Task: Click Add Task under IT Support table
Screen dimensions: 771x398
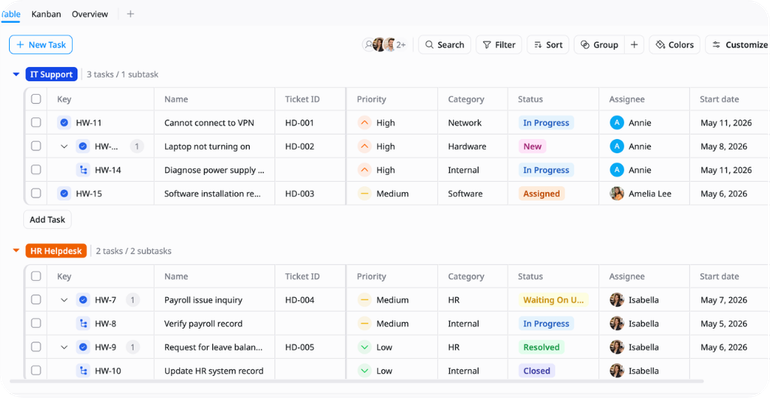Action: pyautogui.click(x=47, y=220)
